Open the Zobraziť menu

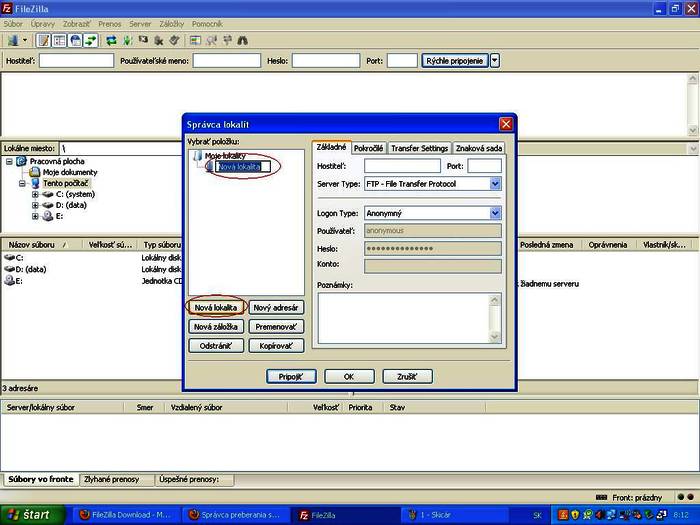pyautogui.click(x=76, y=24)
